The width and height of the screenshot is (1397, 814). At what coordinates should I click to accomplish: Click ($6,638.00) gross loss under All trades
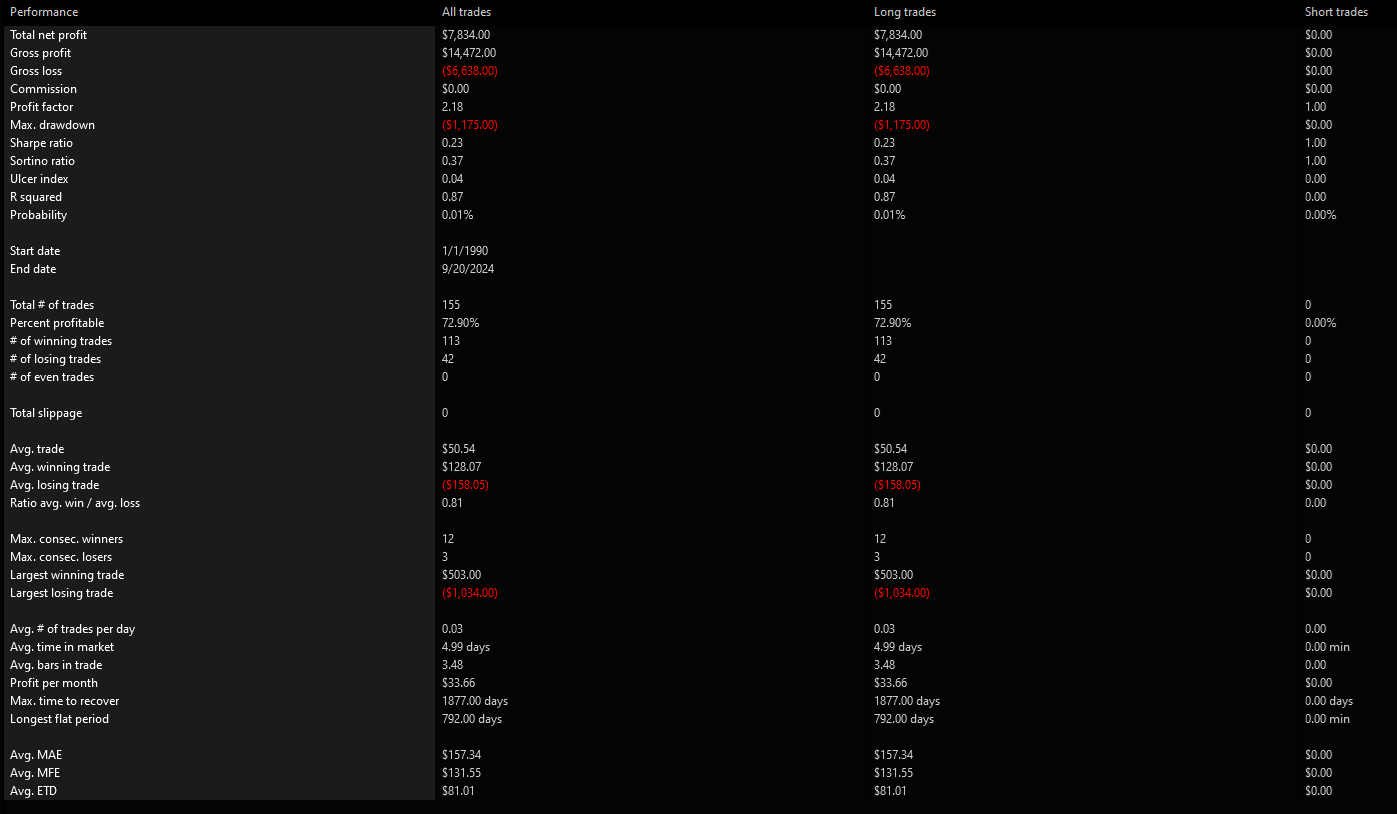(470, 71)
